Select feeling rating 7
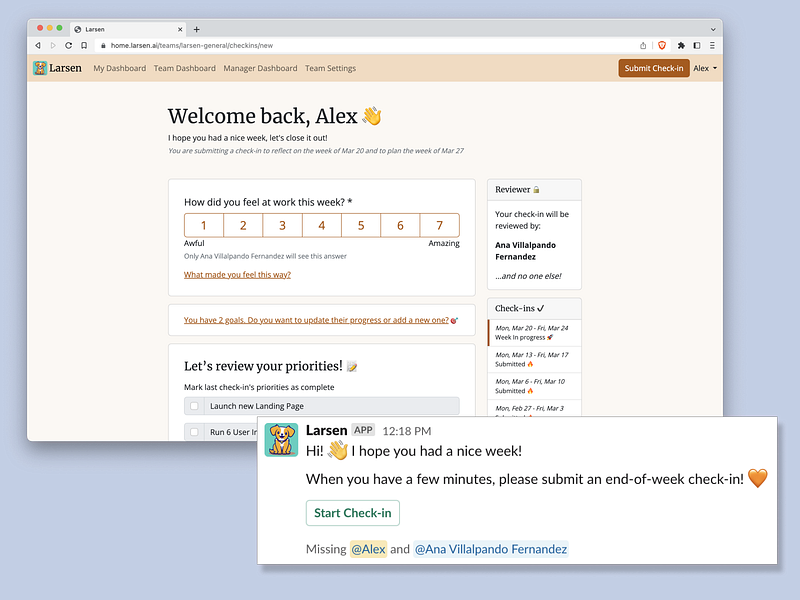 439,226
